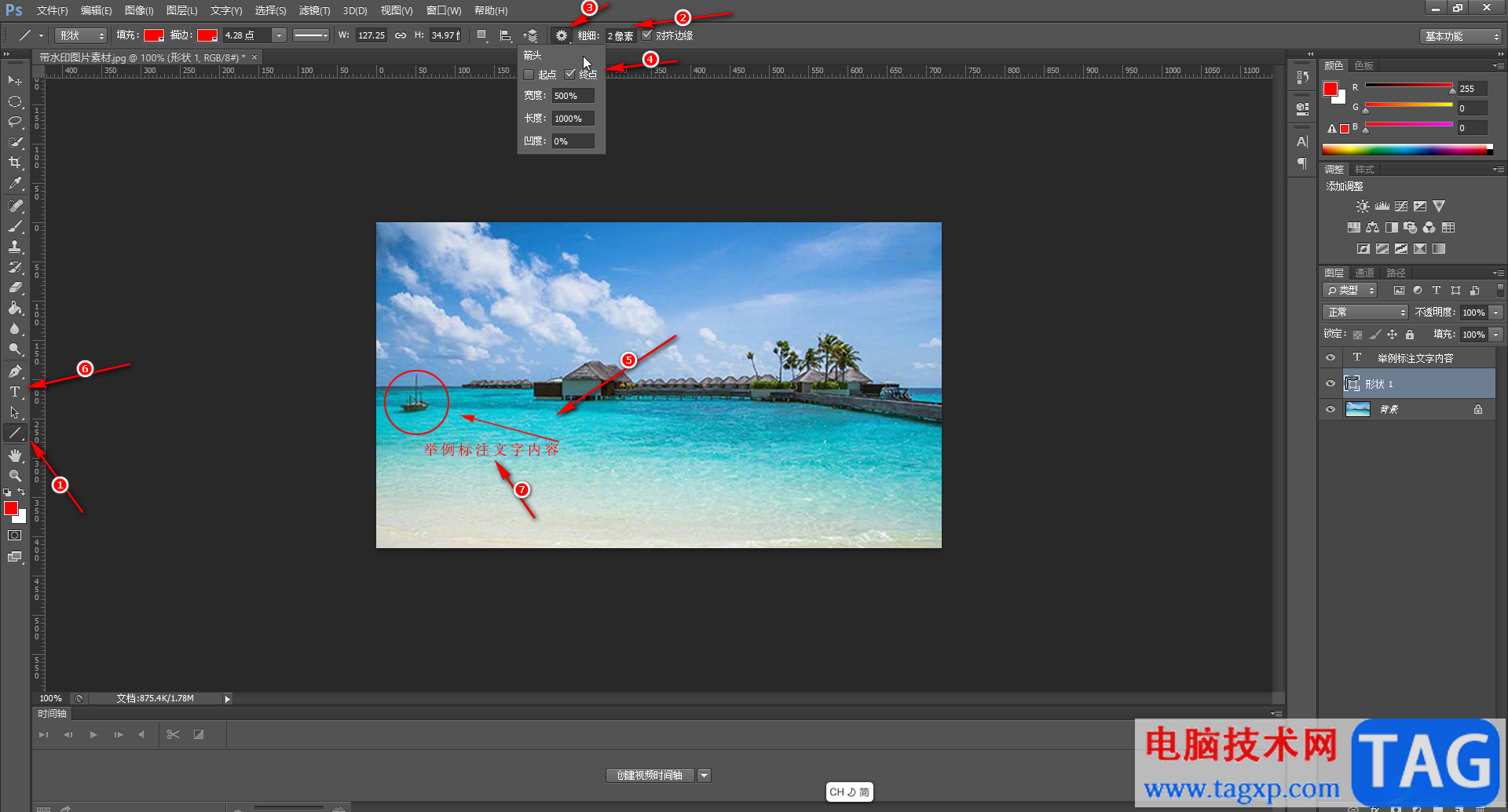
Task: Select the Hand tool
Action: click(x=15, y=455)
